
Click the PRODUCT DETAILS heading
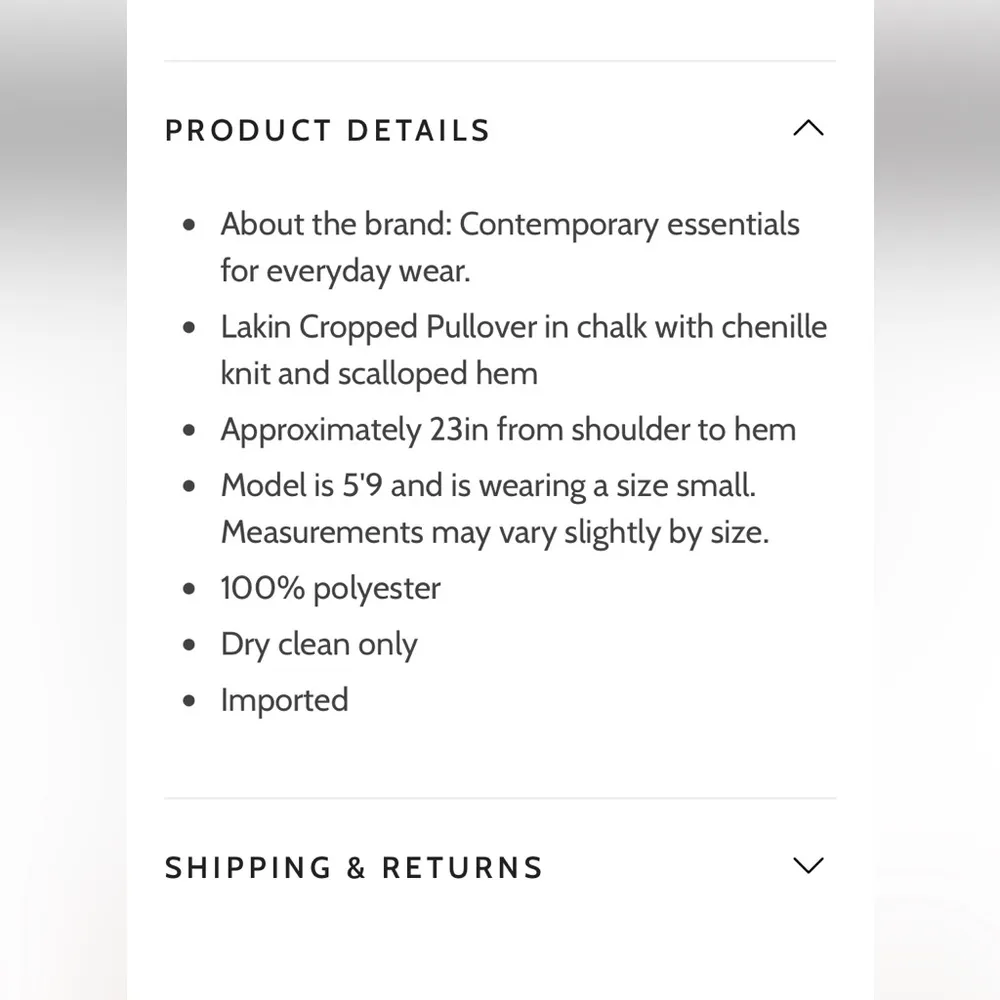tap(327, 131)
